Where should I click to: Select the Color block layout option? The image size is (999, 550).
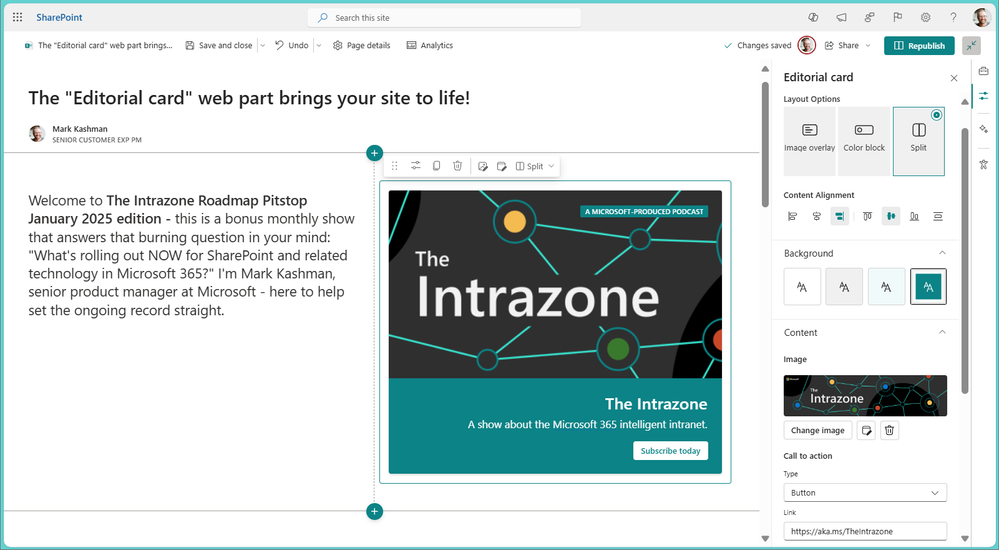tap(864, 141)
